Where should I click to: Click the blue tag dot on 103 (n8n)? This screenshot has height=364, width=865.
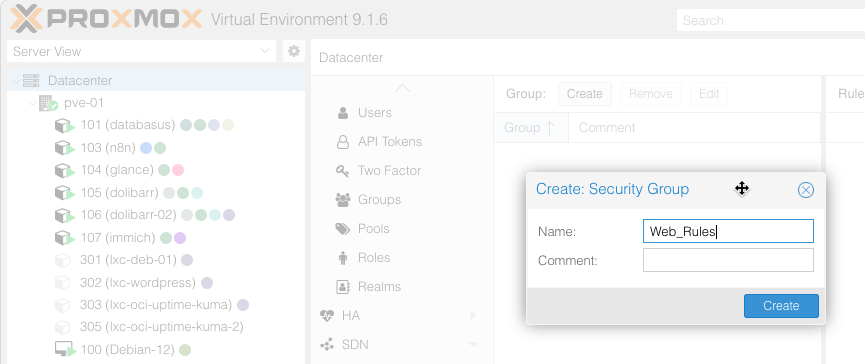point(146,148)
